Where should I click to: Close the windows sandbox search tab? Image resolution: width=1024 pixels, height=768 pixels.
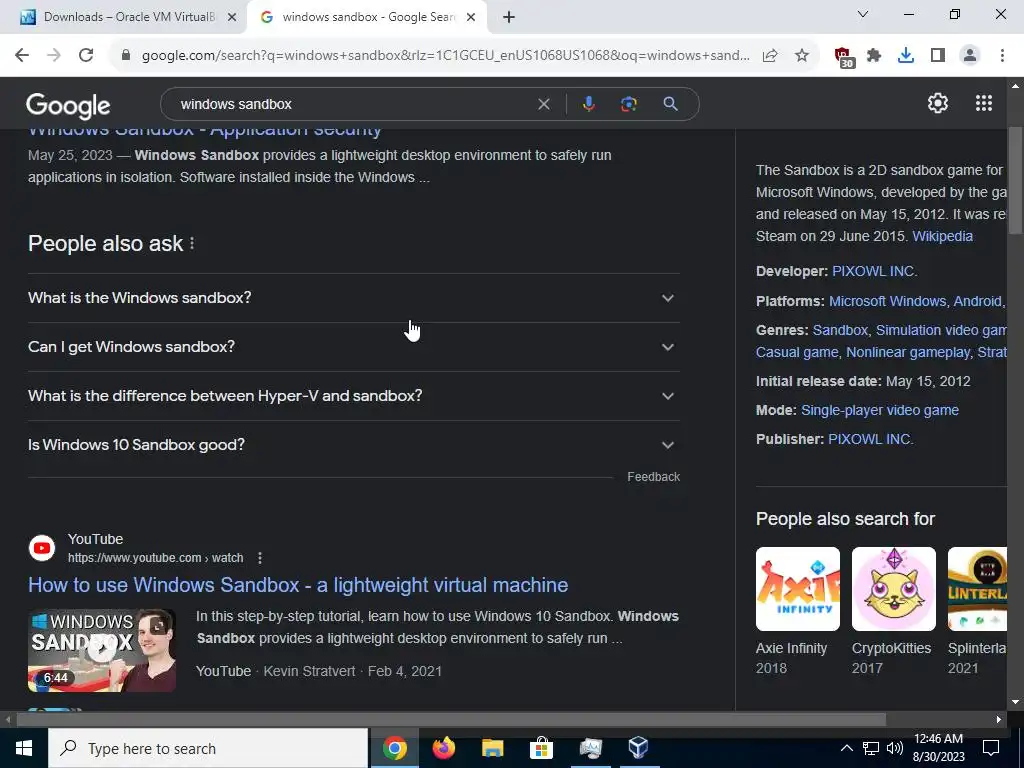471,17
